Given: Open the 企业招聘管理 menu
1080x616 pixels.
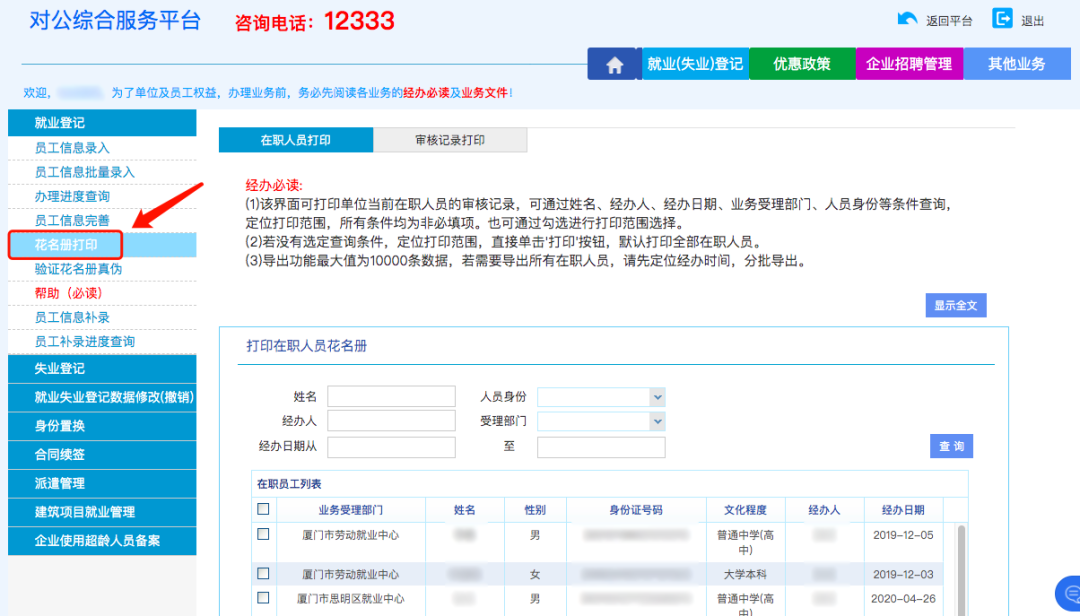Looking at the screenshot, I should tap(909, 64).
